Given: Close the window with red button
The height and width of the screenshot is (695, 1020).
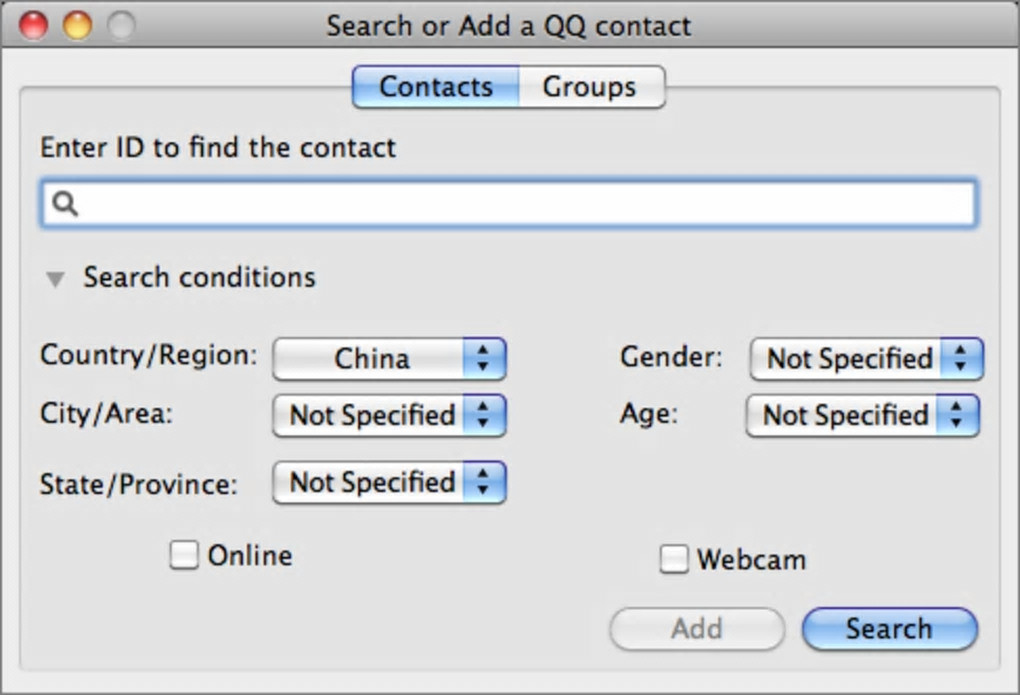Looking at the screenshot, I should pos(33,26).
